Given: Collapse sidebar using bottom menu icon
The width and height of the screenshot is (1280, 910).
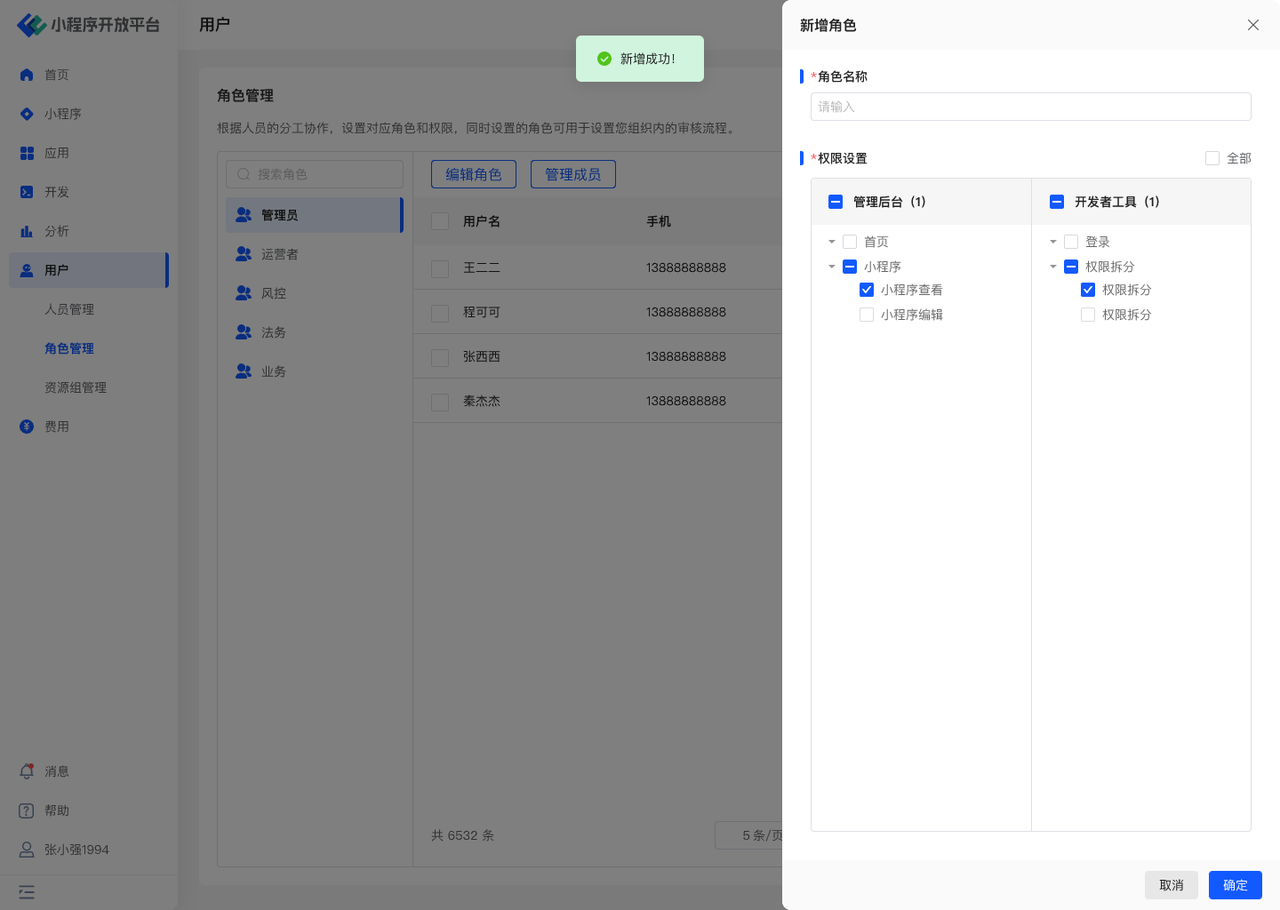Looking at the screenshot, I should 27,892.
